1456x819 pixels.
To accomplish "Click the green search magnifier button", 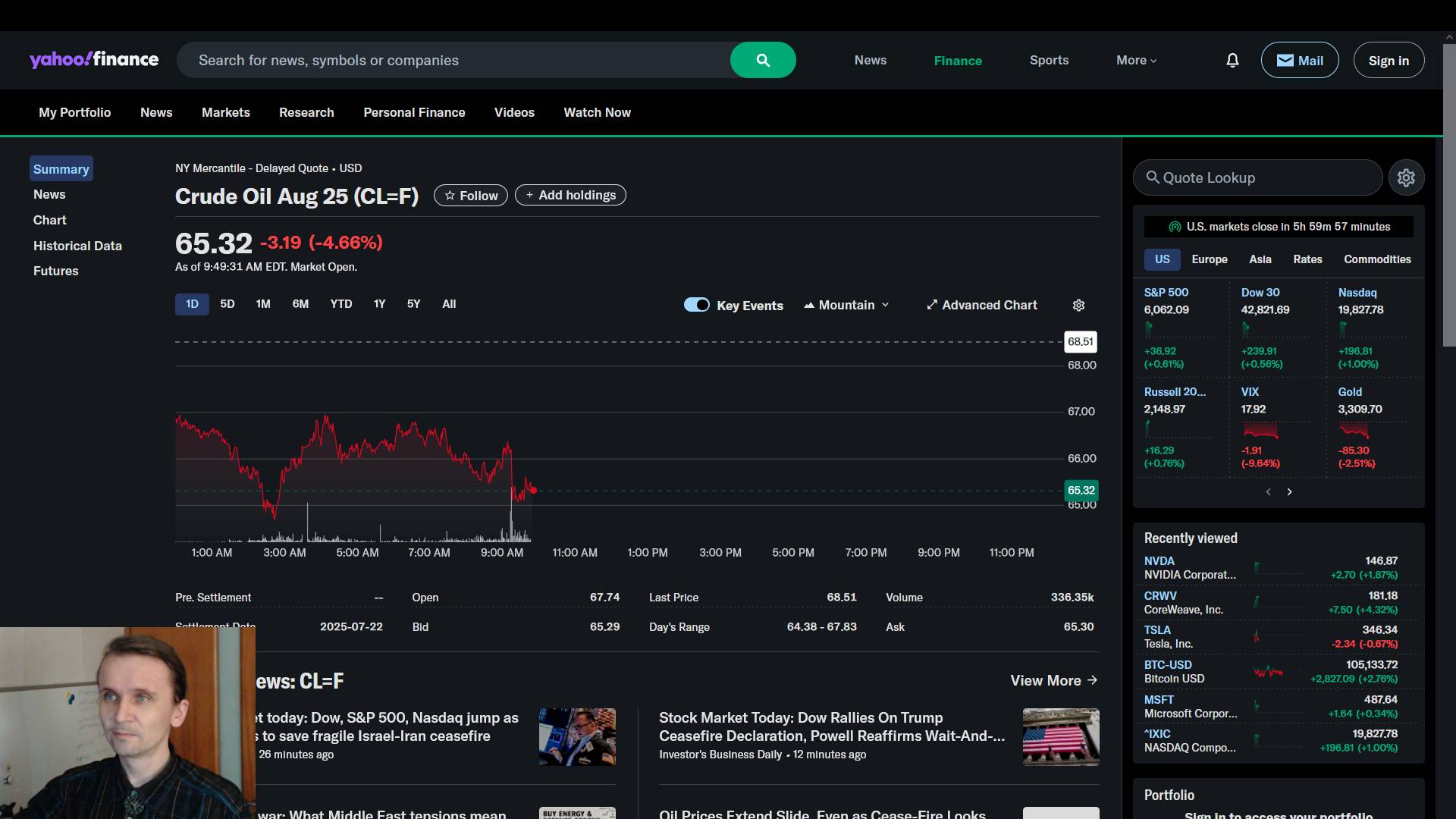I will click(763, 60).
